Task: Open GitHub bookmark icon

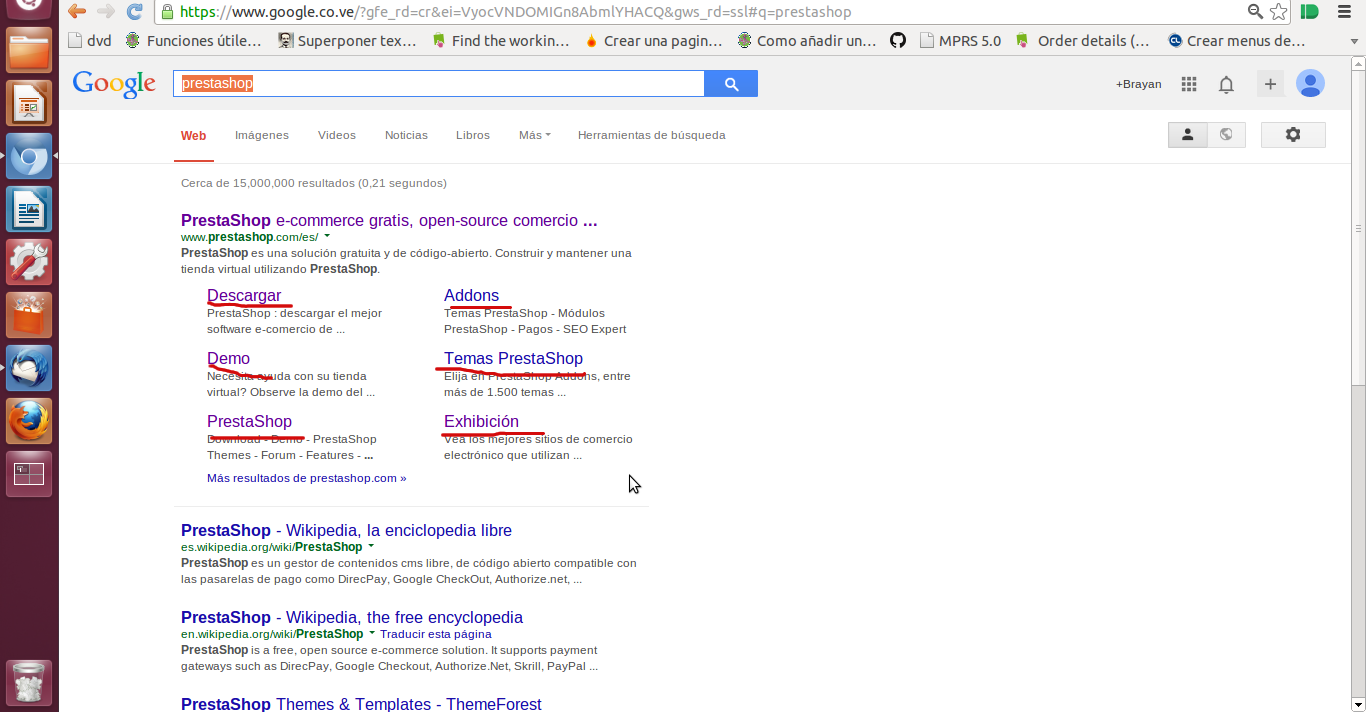Action: pyautogui.click(x=898, y=41)
